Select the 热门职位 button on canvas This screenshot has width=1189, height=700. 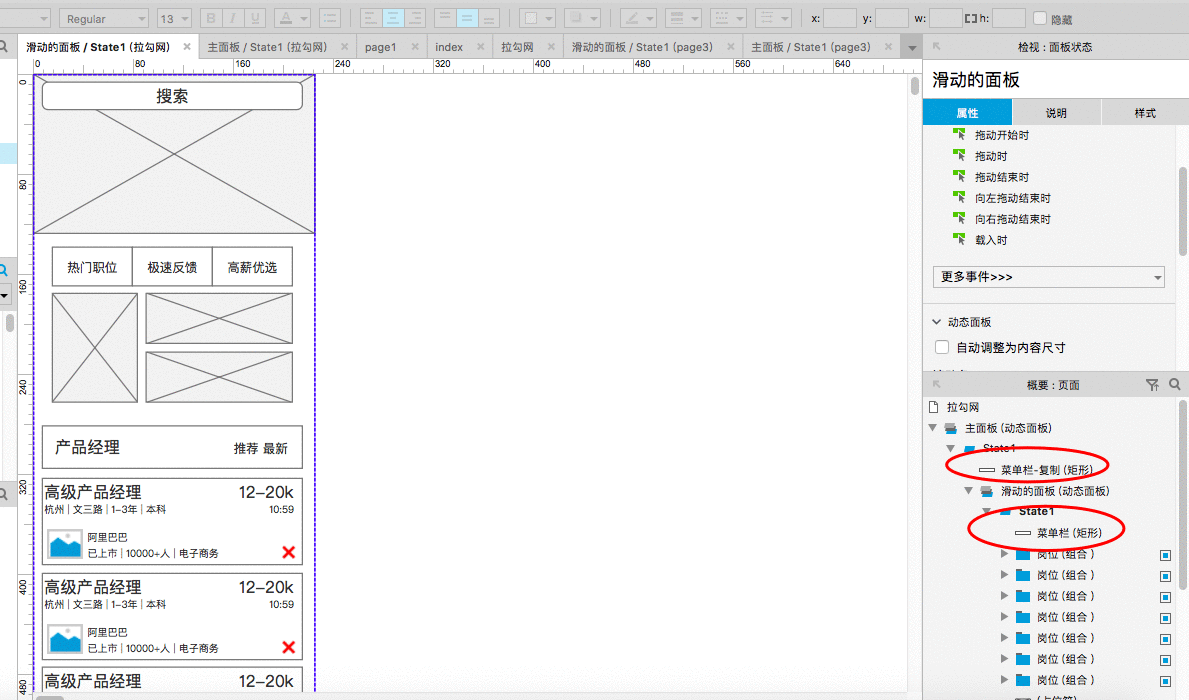pyautogui.click(x=92, y=267)
